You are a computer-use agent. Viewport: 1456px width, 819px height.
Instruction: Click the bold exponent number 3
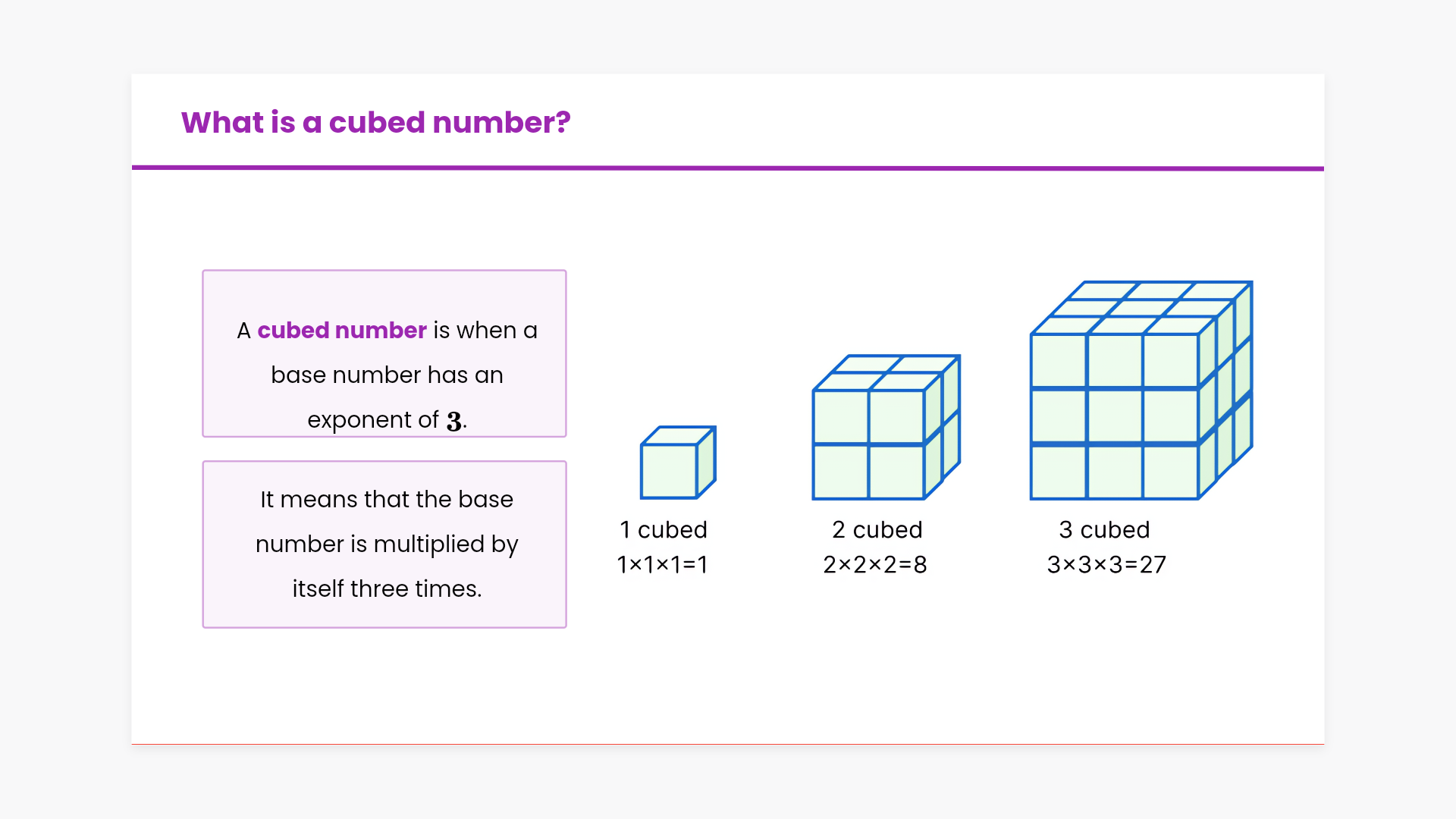[453, 421]
